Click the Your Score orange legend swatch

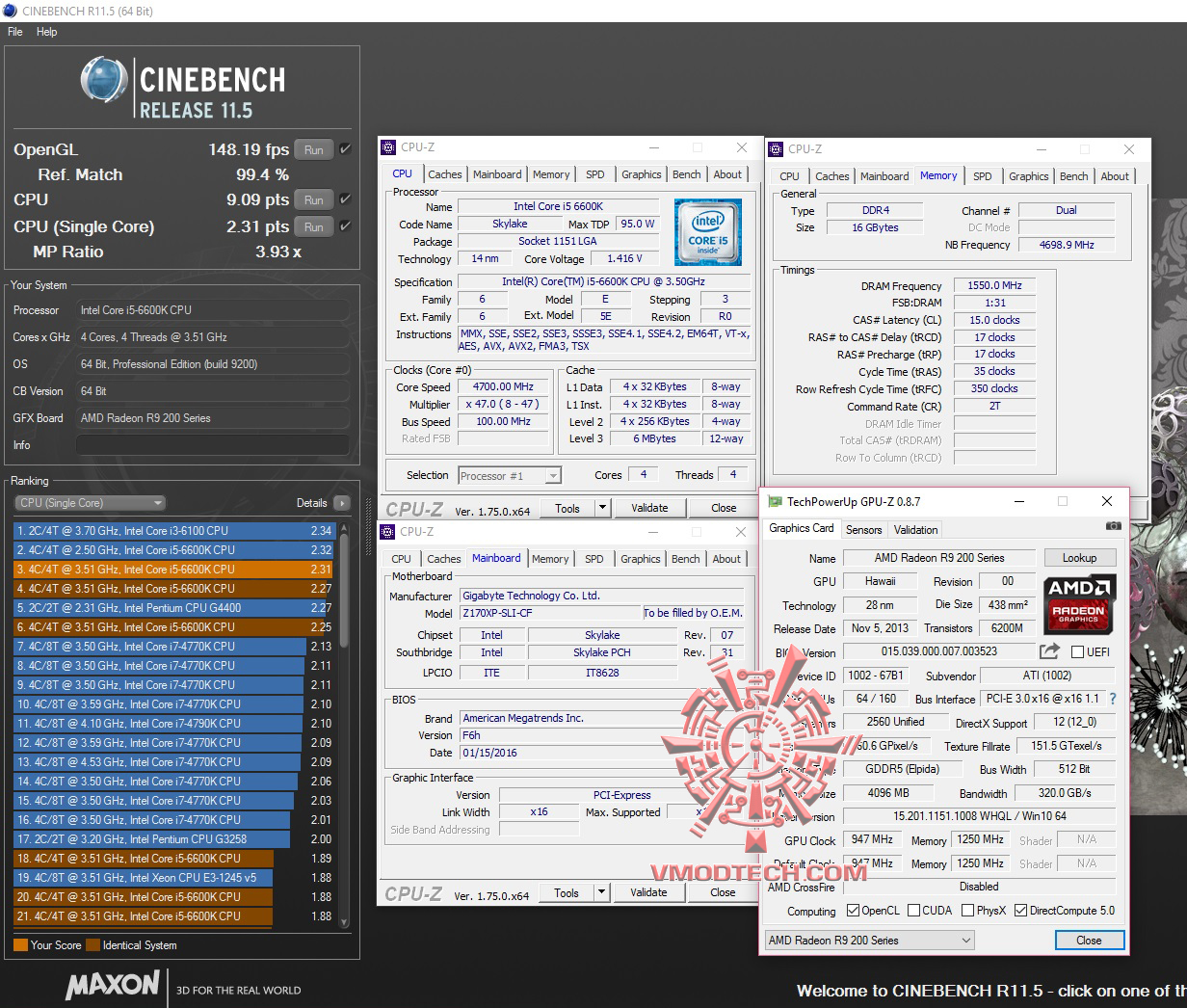click(x=20, y=945)
